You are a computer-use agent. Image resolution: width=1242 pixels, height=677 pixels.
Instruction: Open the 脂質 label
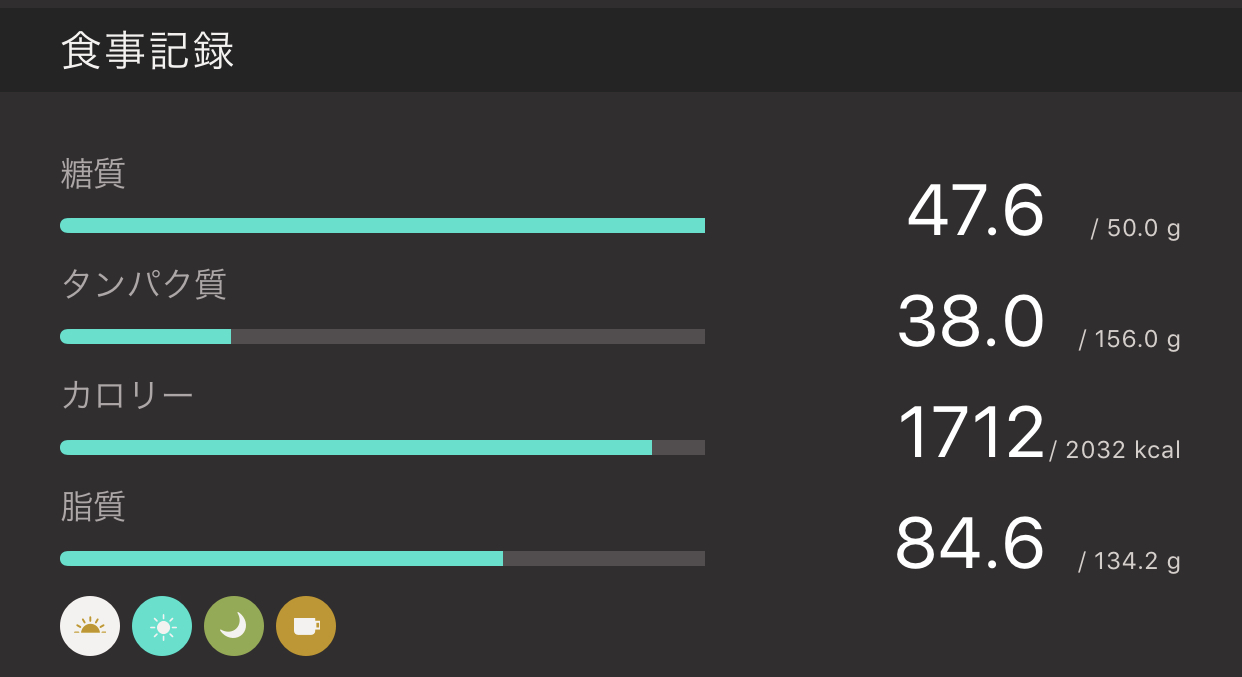click(x=93, y=507)
